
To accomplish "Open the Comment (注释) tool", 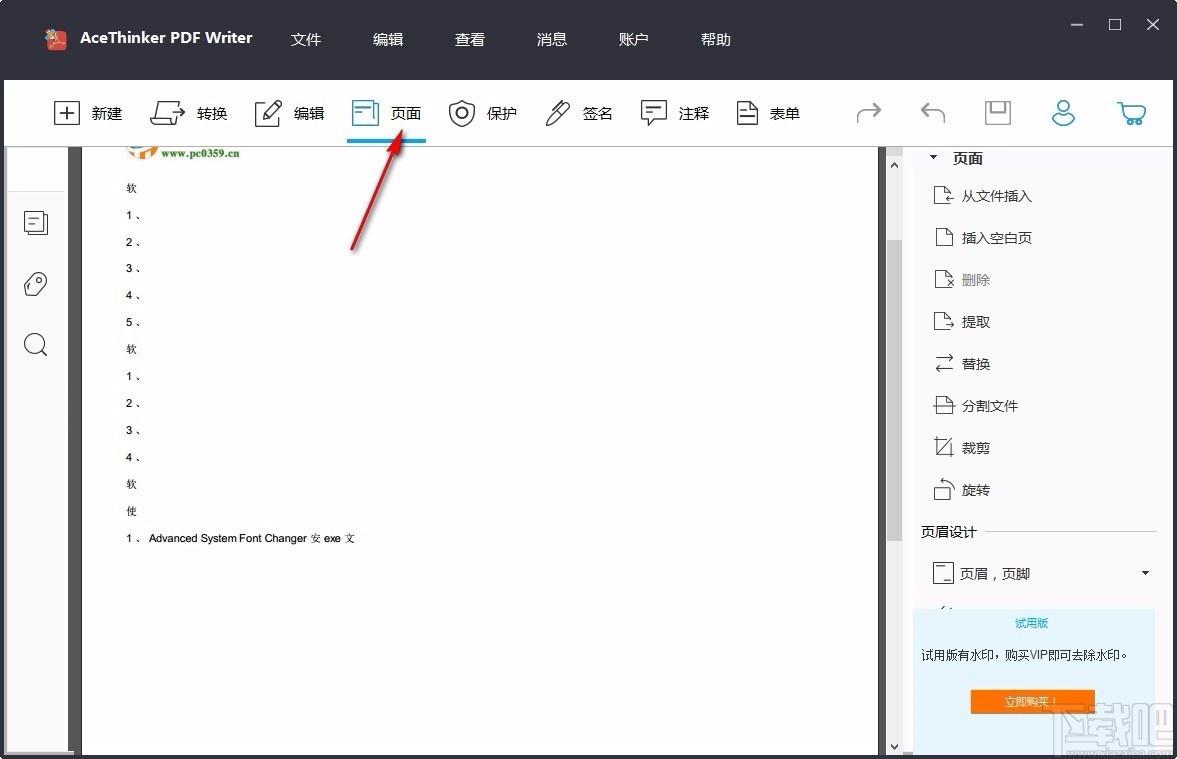I will click(674, 113).
